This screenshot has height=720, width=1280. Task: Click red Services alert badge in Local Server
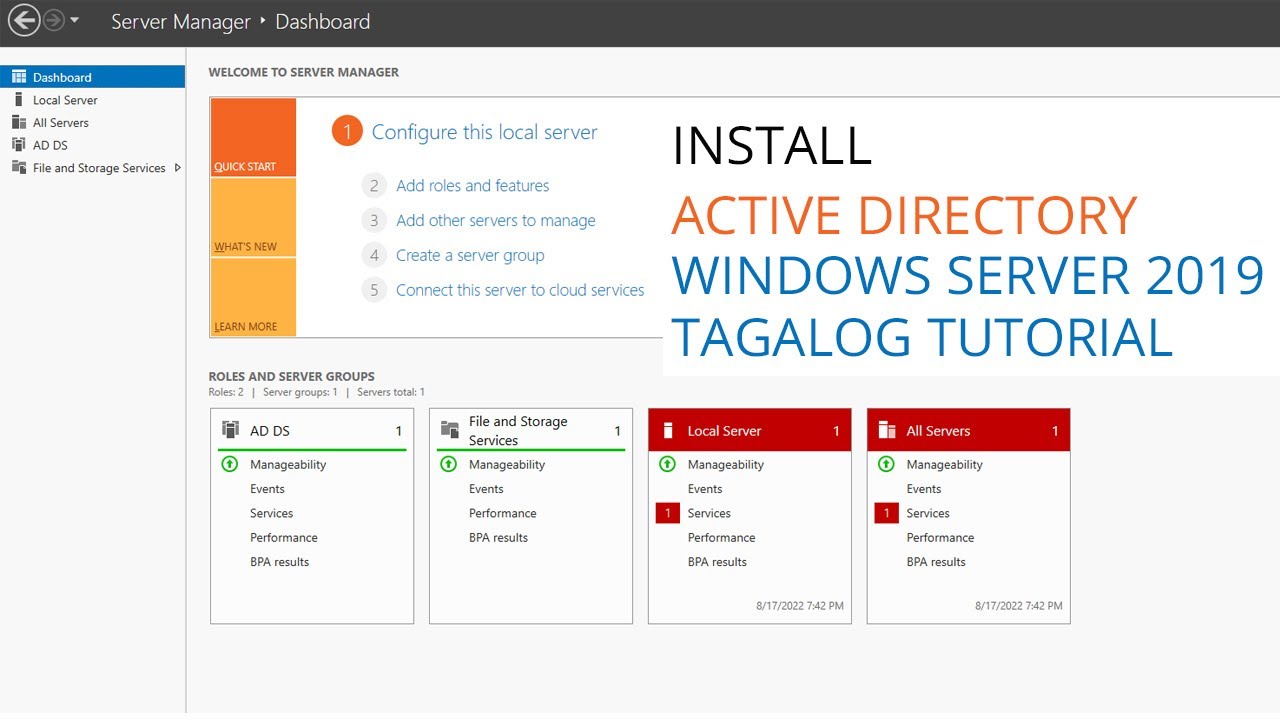pyautogui.click(x=667, y=513)
